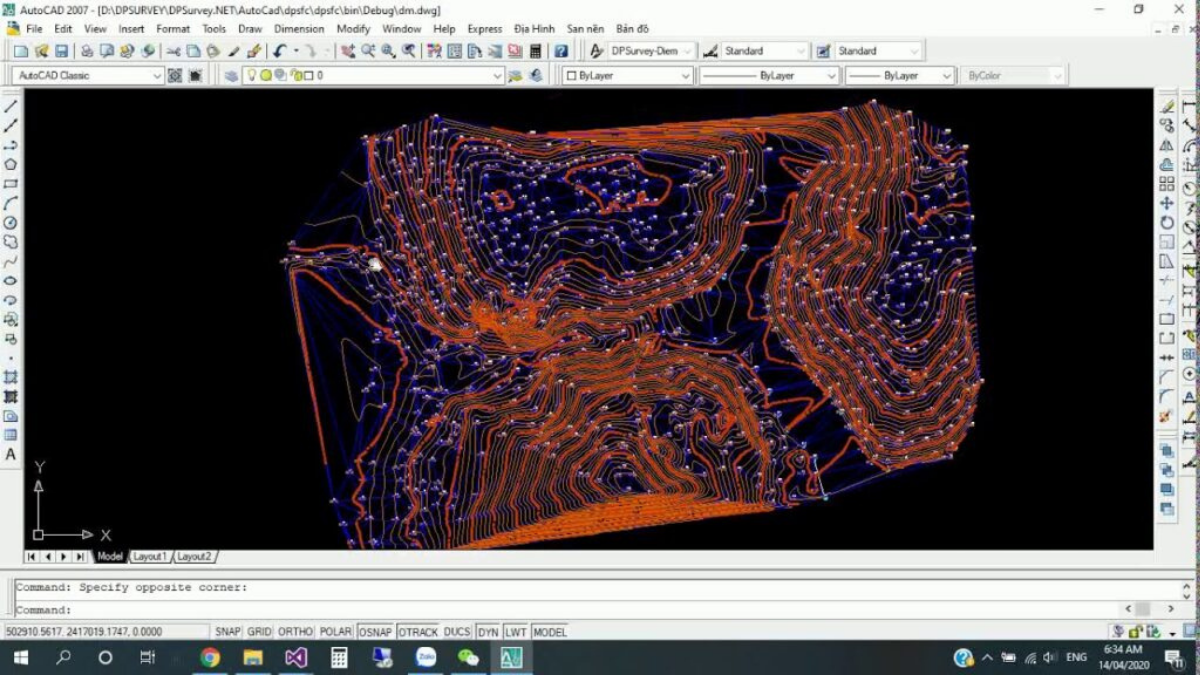Open the Help question-mark icon

(x=561, y=51)
